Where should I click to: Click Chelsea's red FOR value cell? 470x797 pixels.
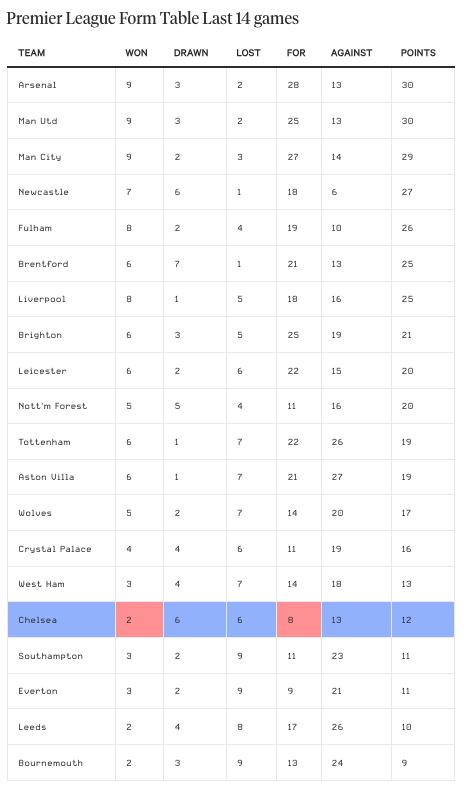pyautogui.click(x=299, y=620)
